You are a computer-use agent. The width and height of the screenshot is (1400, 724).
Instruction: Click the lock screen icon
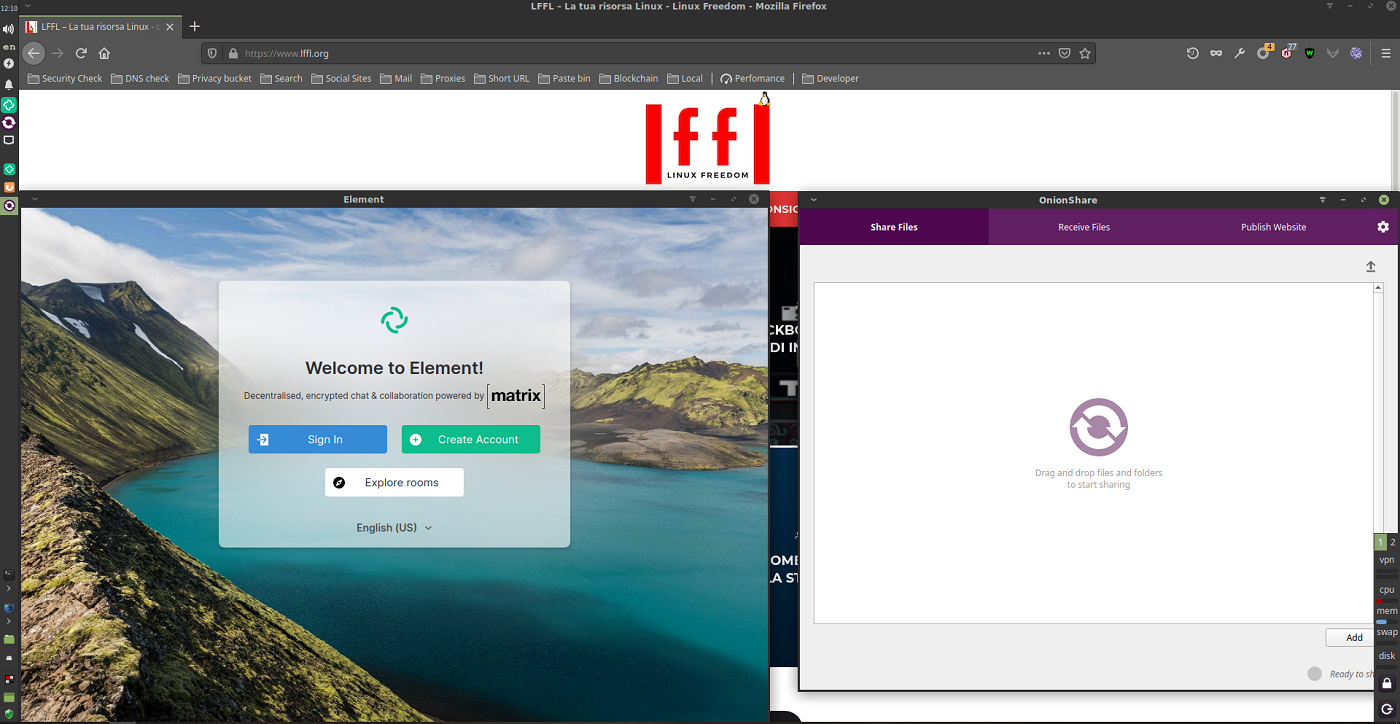pos(1387,683)
